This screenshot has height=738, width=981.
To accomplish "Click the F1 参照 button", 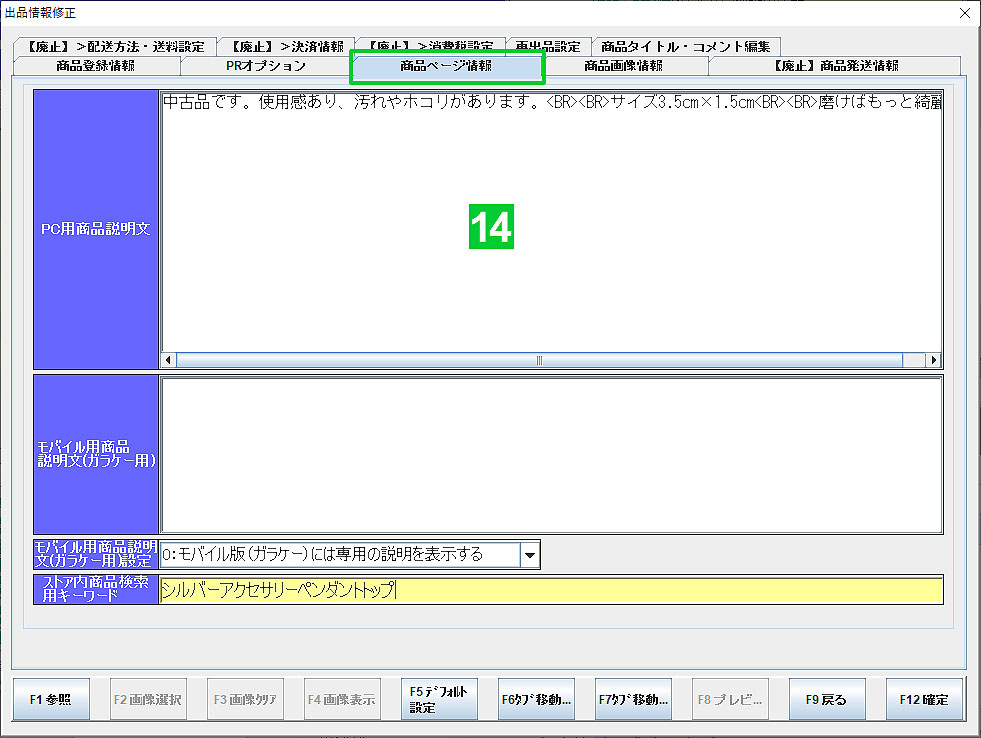I will (x=50, y=699).
